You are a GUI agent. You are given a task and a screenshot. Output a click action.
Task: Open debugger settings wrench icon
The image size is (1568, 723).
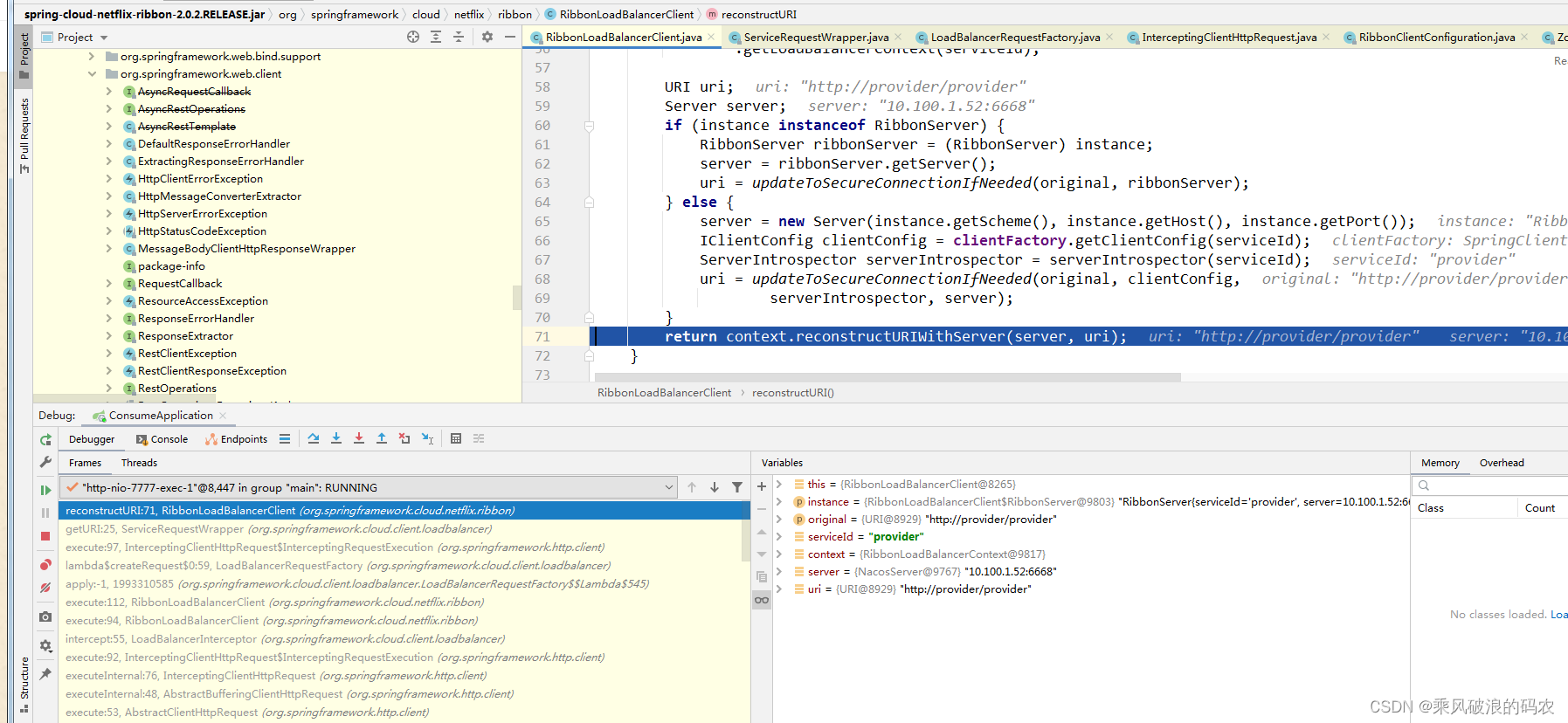45,462
